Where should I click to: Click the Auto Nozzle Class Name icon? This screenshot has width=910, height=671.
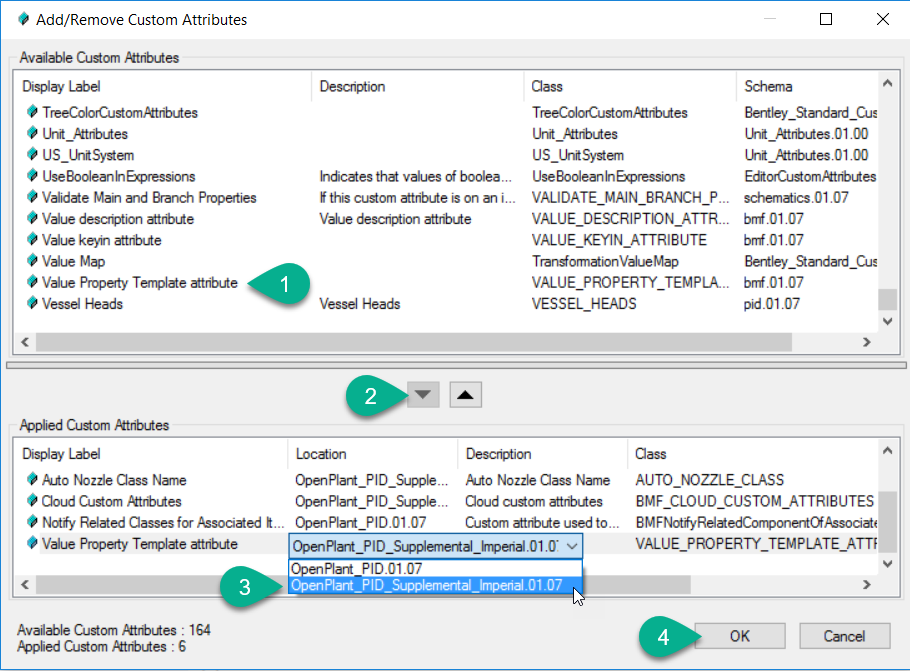click(32, 480)
